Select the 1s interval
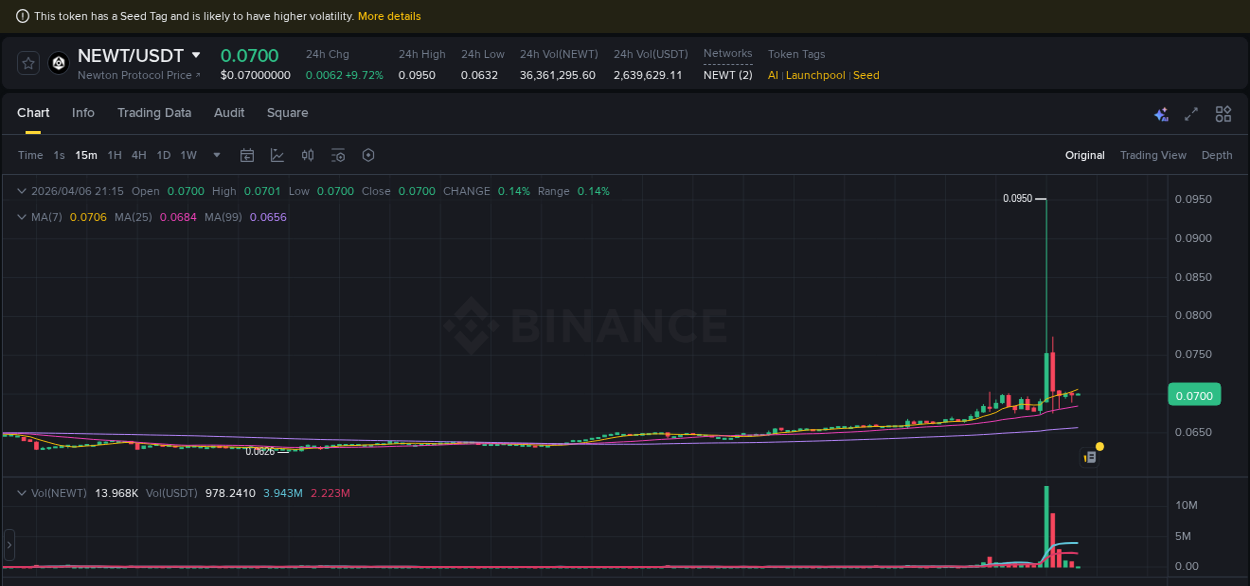Image resolution: width=1250 pixels, height=586 pixels. pos(59,155)
